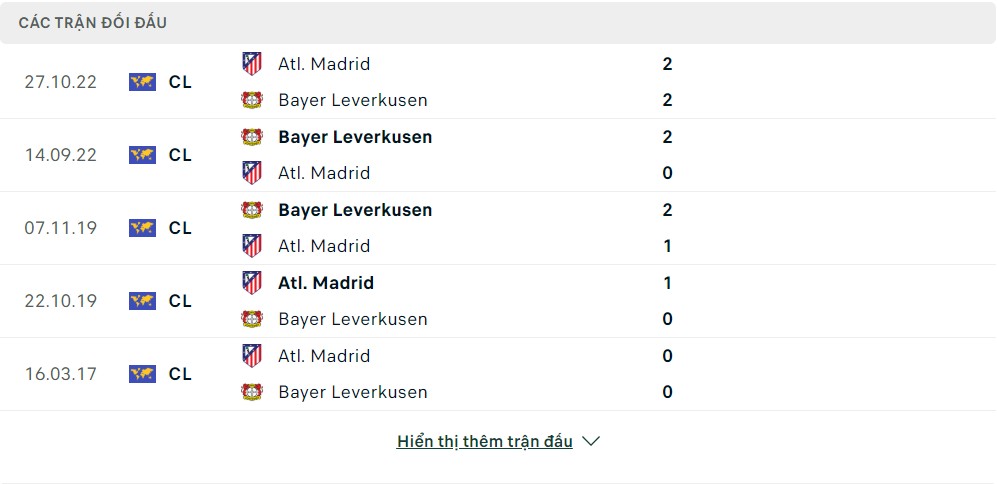Open the 16.03.17 match date row

pos(498,374)
